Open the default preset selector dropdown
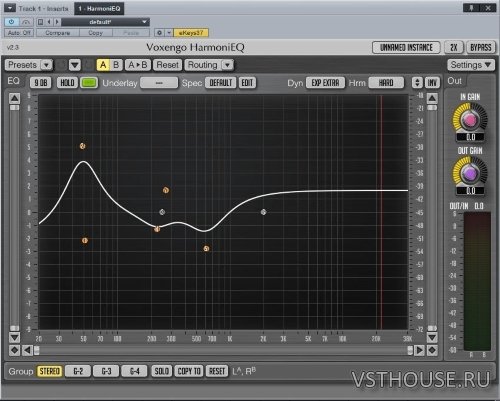The width and height of the screenshot is (500, 401). click(105, 22)
